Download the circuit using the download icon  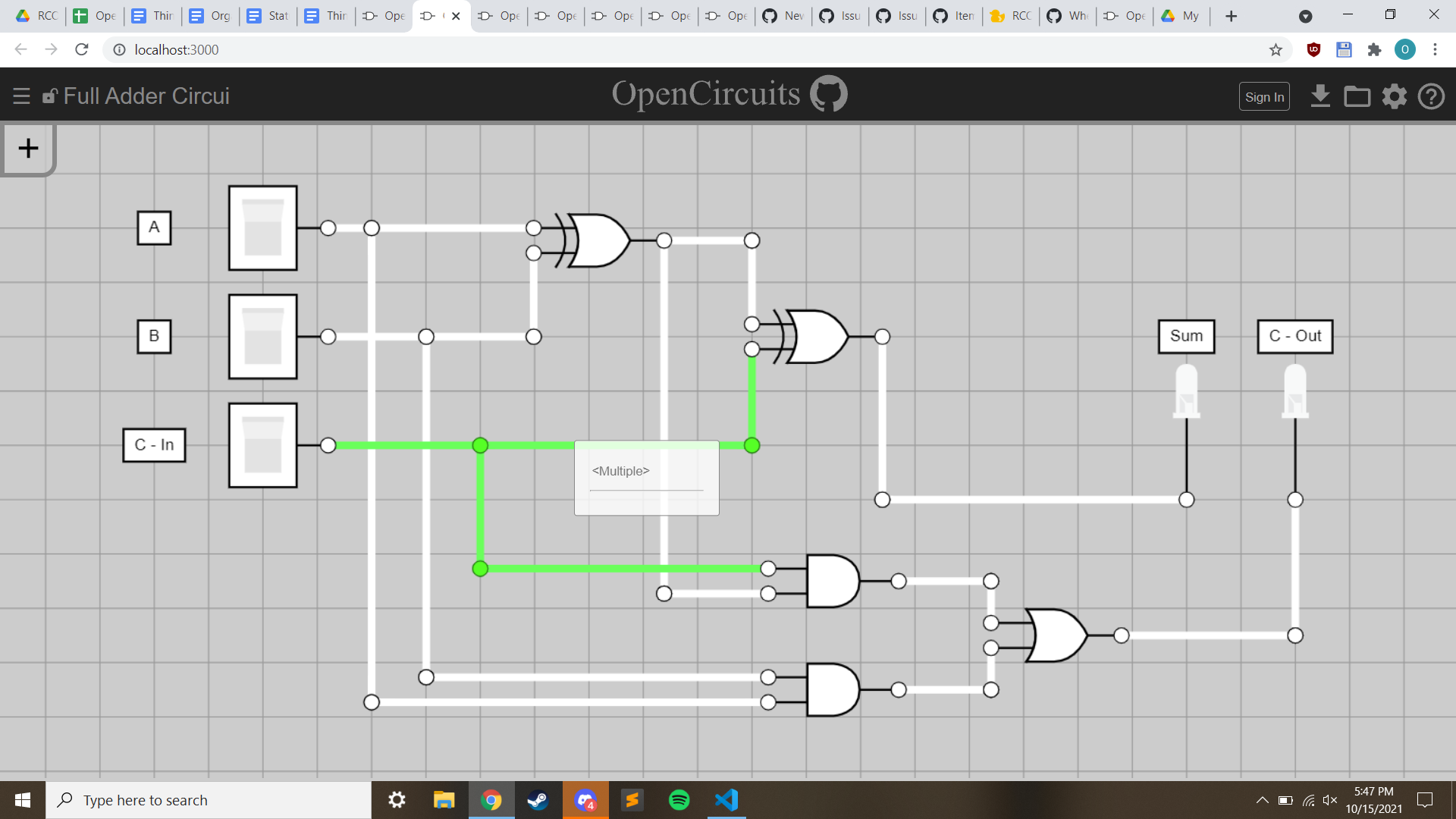click(x=1320, y=96)
